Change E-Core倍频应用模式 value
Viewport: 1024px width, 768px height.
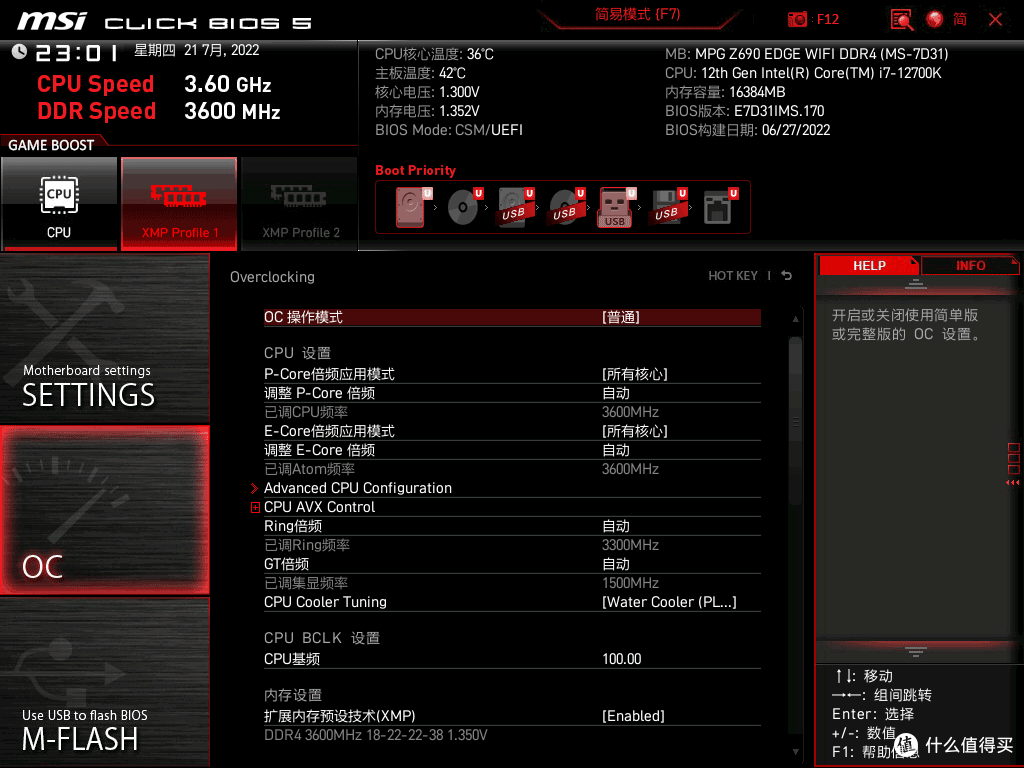pos(635,431)
